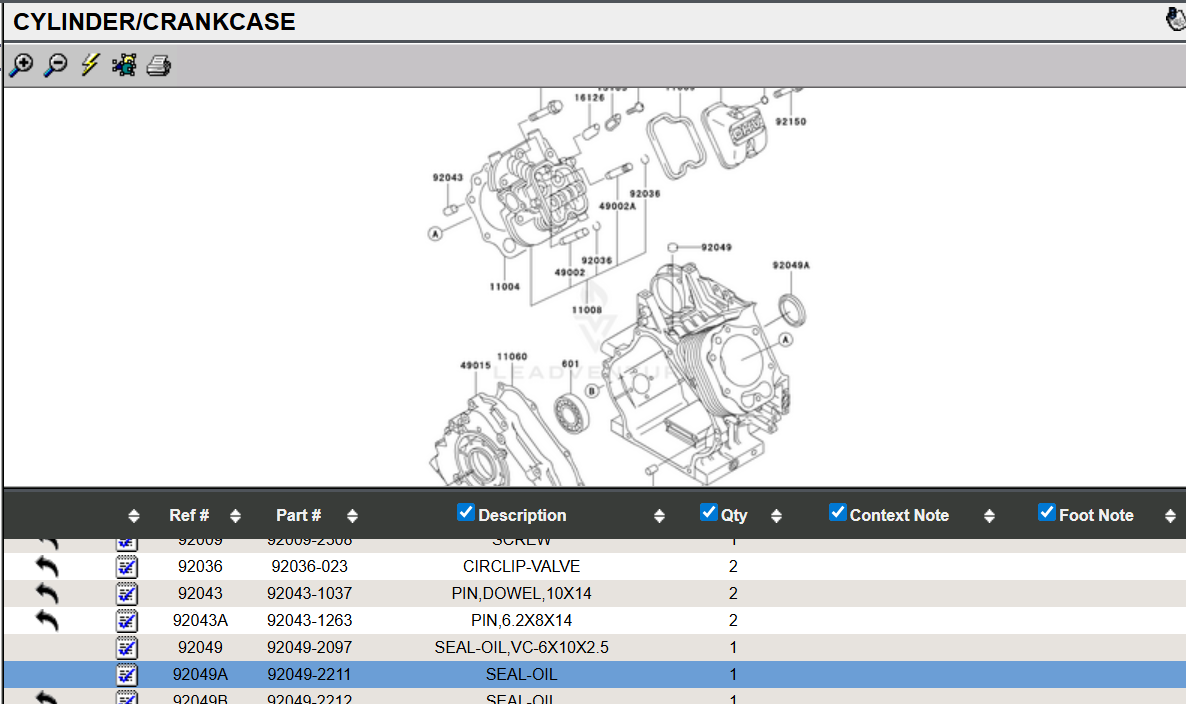Click the Part # column header
This screenshot has width=1186, height=704.
click(x=298, y=516)
